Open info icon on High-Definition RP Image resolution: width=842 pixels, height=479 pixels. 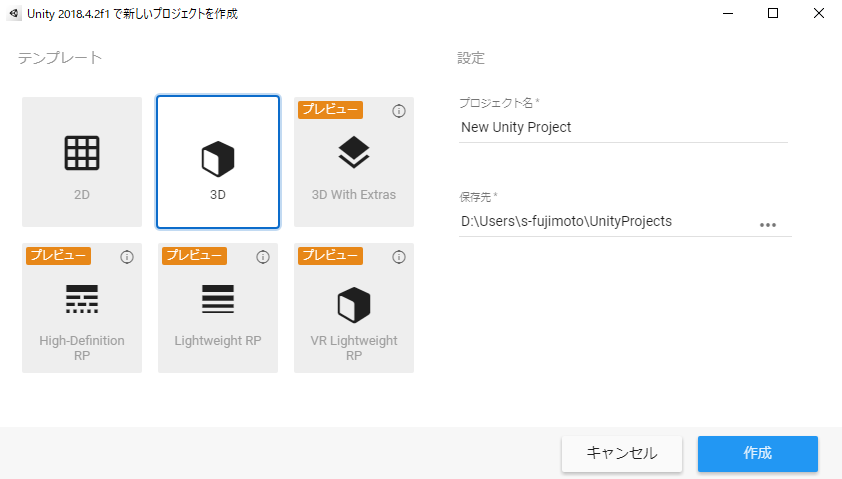127,257
